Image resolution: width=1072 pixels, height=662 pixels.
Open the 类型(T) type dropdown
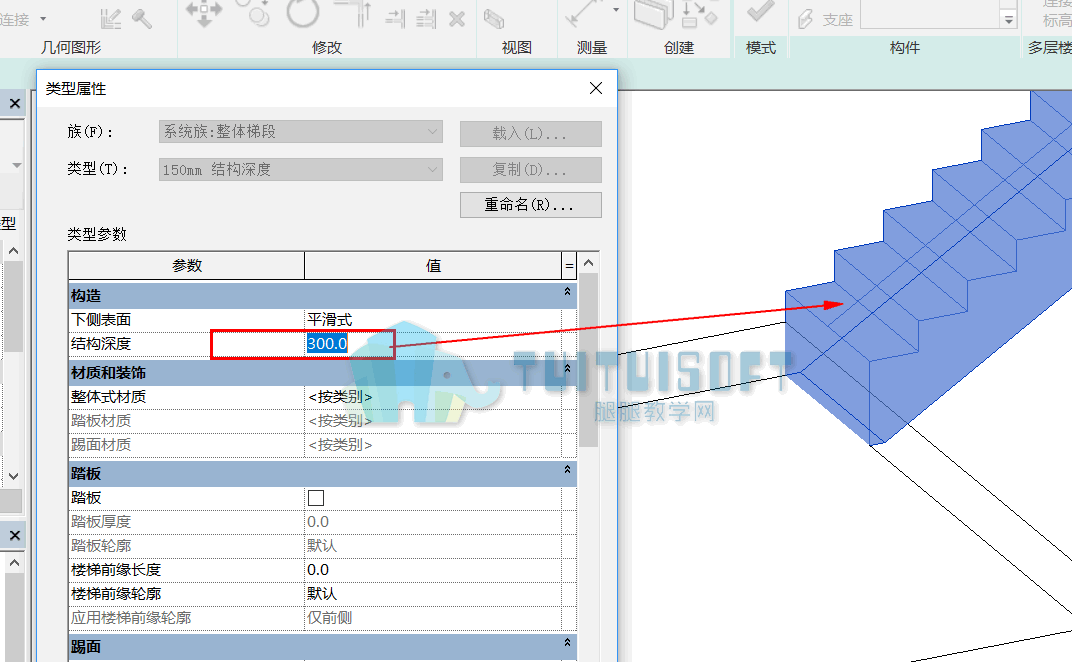click(x=301, y=169)
